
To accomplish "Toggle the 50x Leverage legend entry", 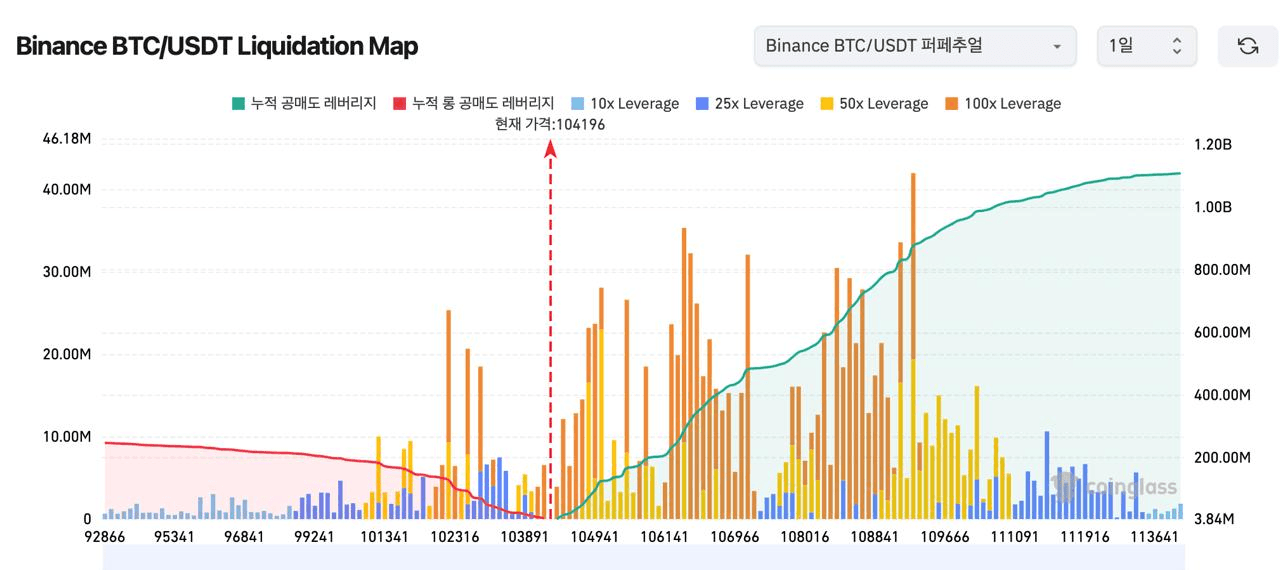I will 873,103.
